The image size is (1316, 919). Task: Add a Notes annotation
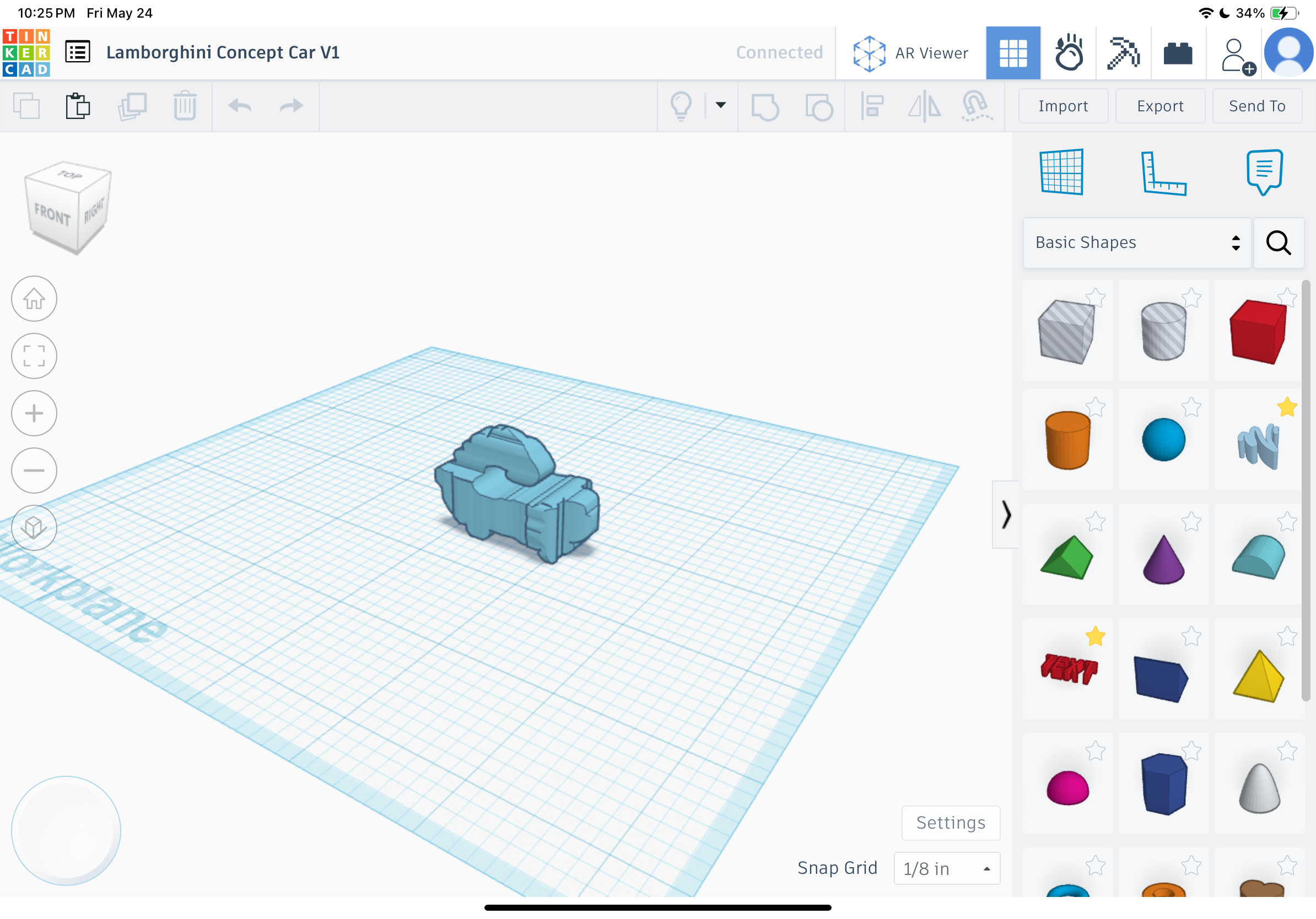[1264, 172]
